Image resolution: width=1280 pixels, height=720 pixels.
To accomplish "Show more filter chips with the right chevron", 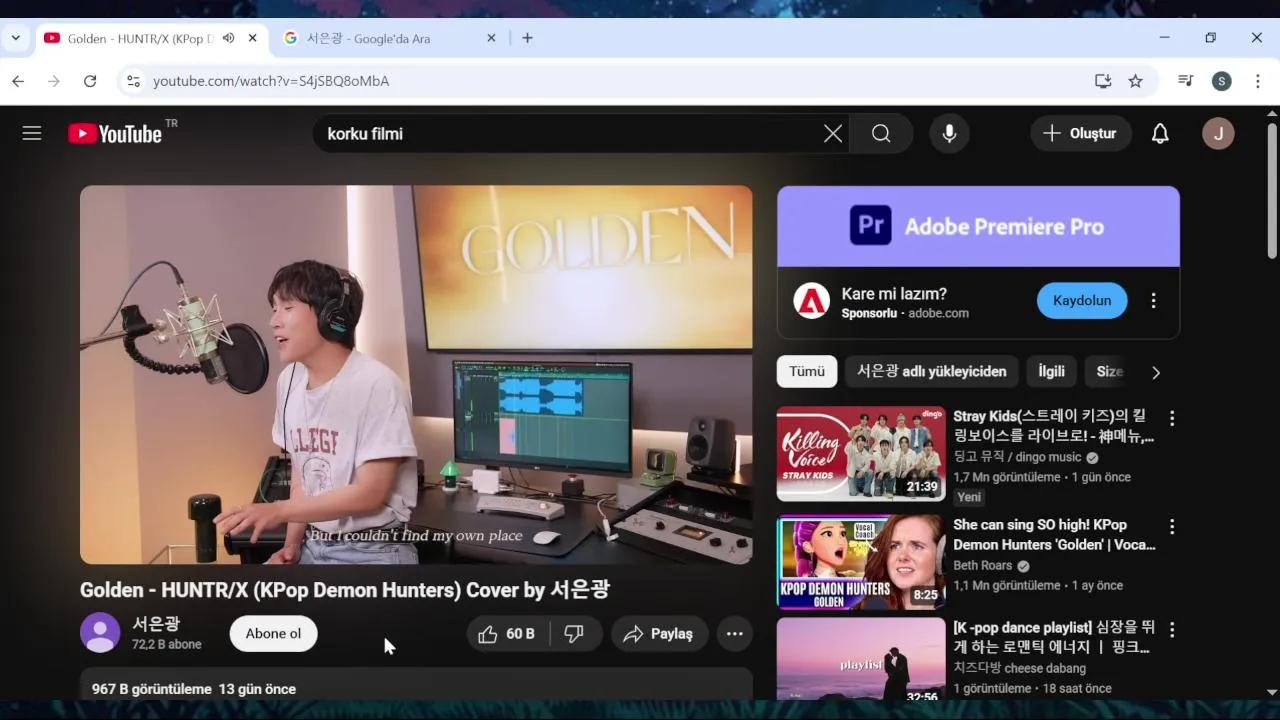I will point(1156,372).
